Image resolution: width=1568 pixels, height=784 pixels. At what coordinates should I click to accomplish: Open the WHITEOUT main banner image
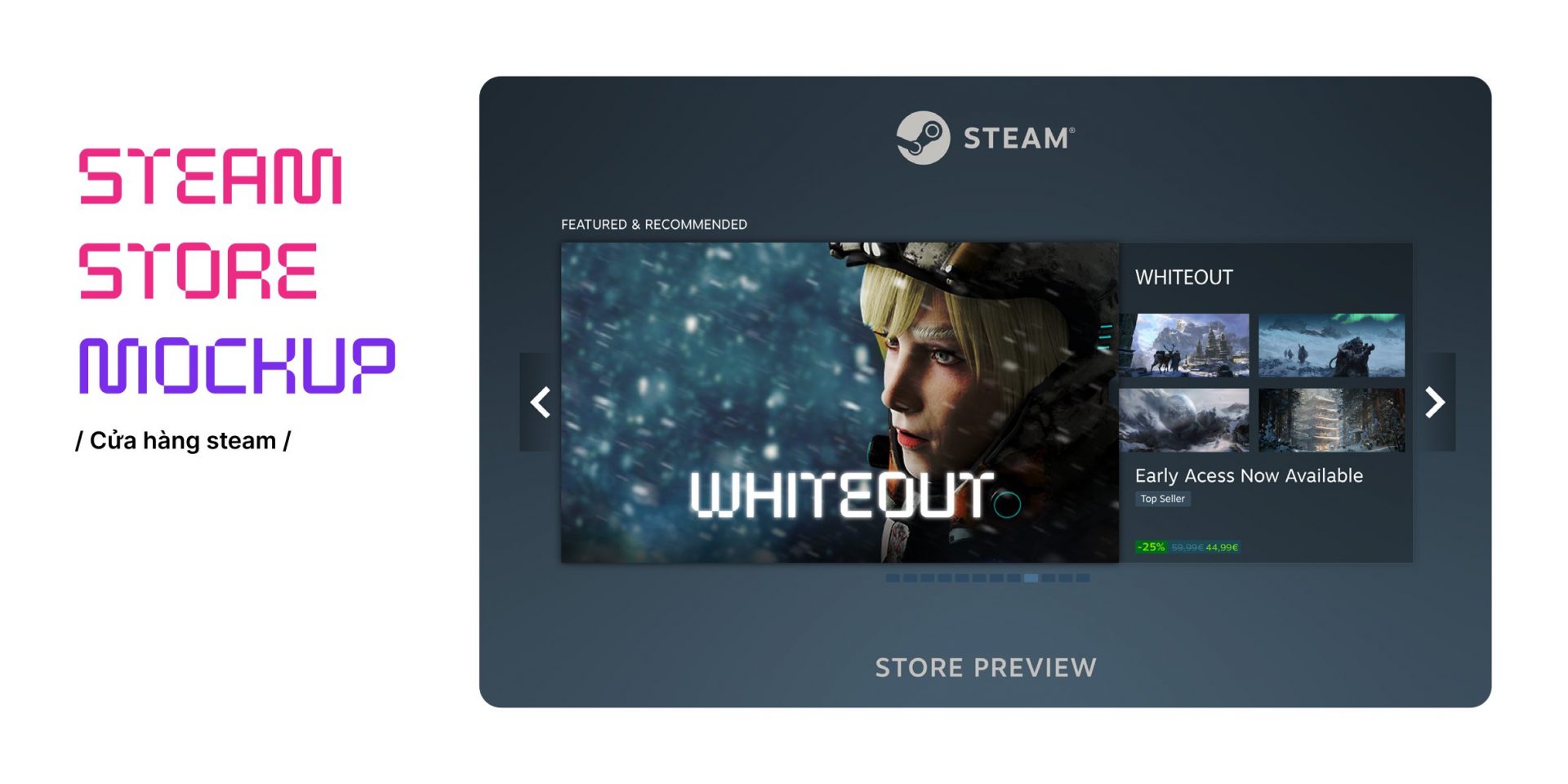pos(840,402)
